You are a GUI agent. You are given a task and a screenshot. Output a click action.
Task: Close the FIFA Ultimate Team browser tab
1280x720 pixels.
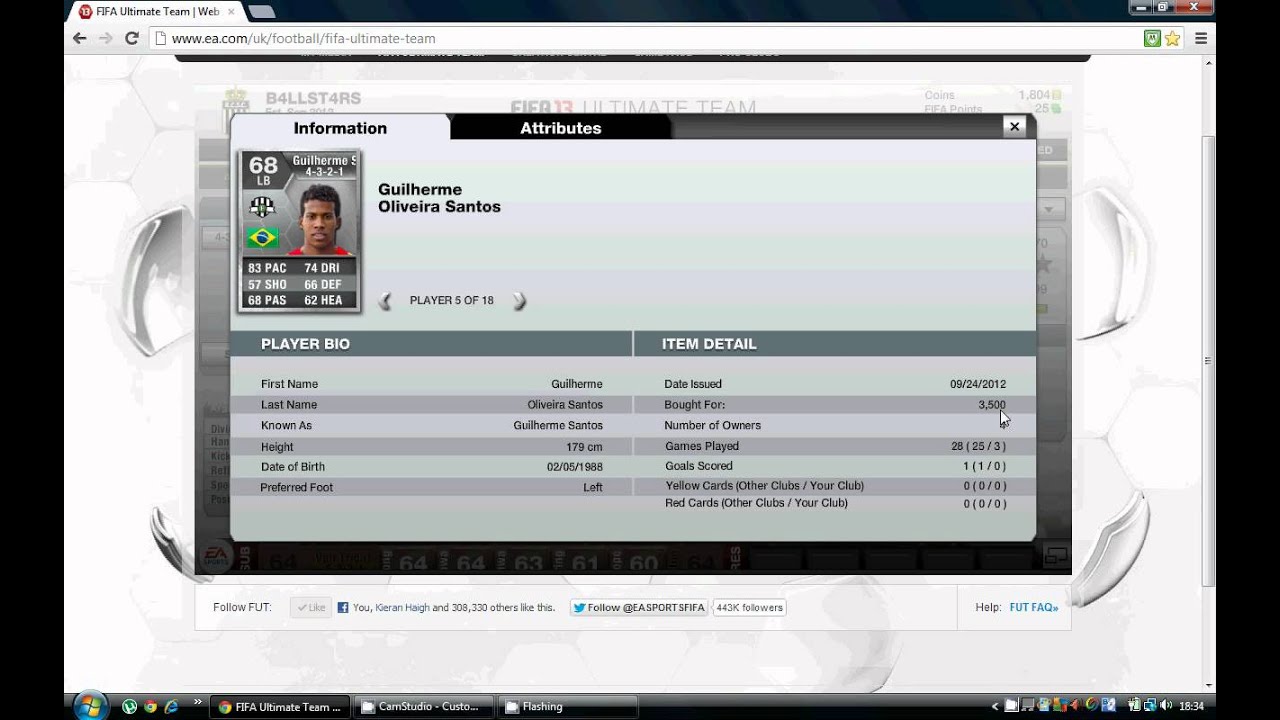231,12
